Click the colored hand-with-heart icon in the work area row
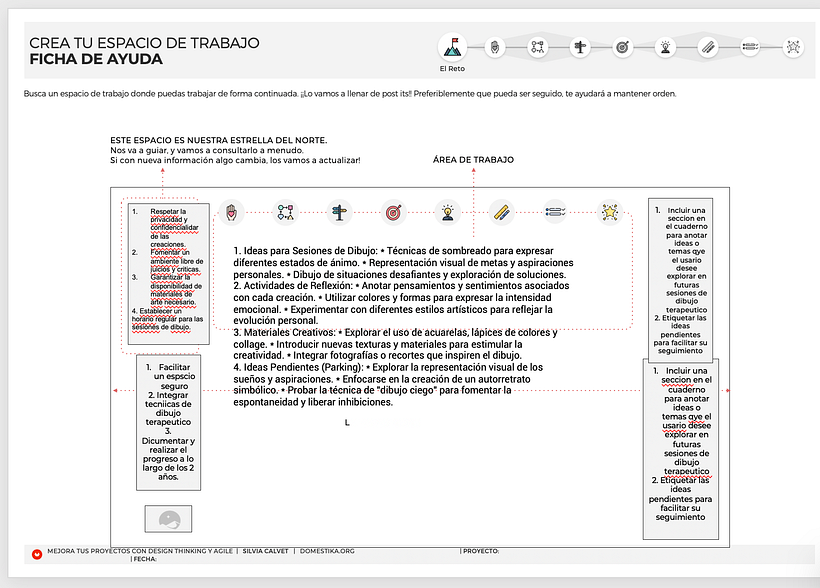 [x=232, y=212]
